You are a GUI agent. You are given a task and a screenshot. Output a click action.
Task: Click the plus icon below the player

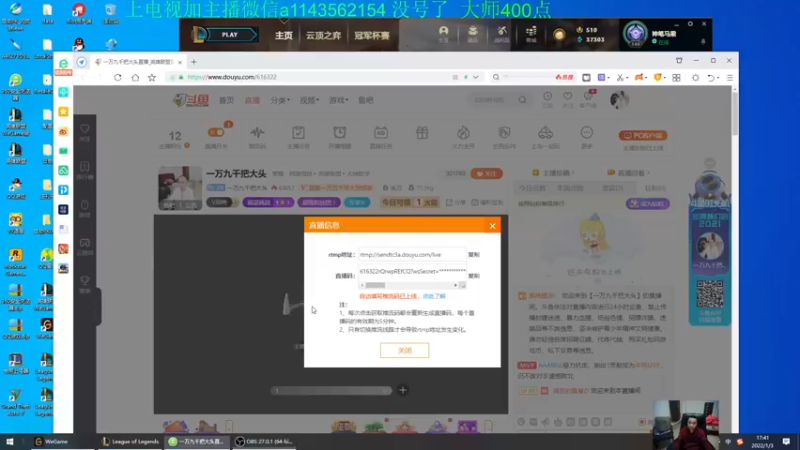403,390
